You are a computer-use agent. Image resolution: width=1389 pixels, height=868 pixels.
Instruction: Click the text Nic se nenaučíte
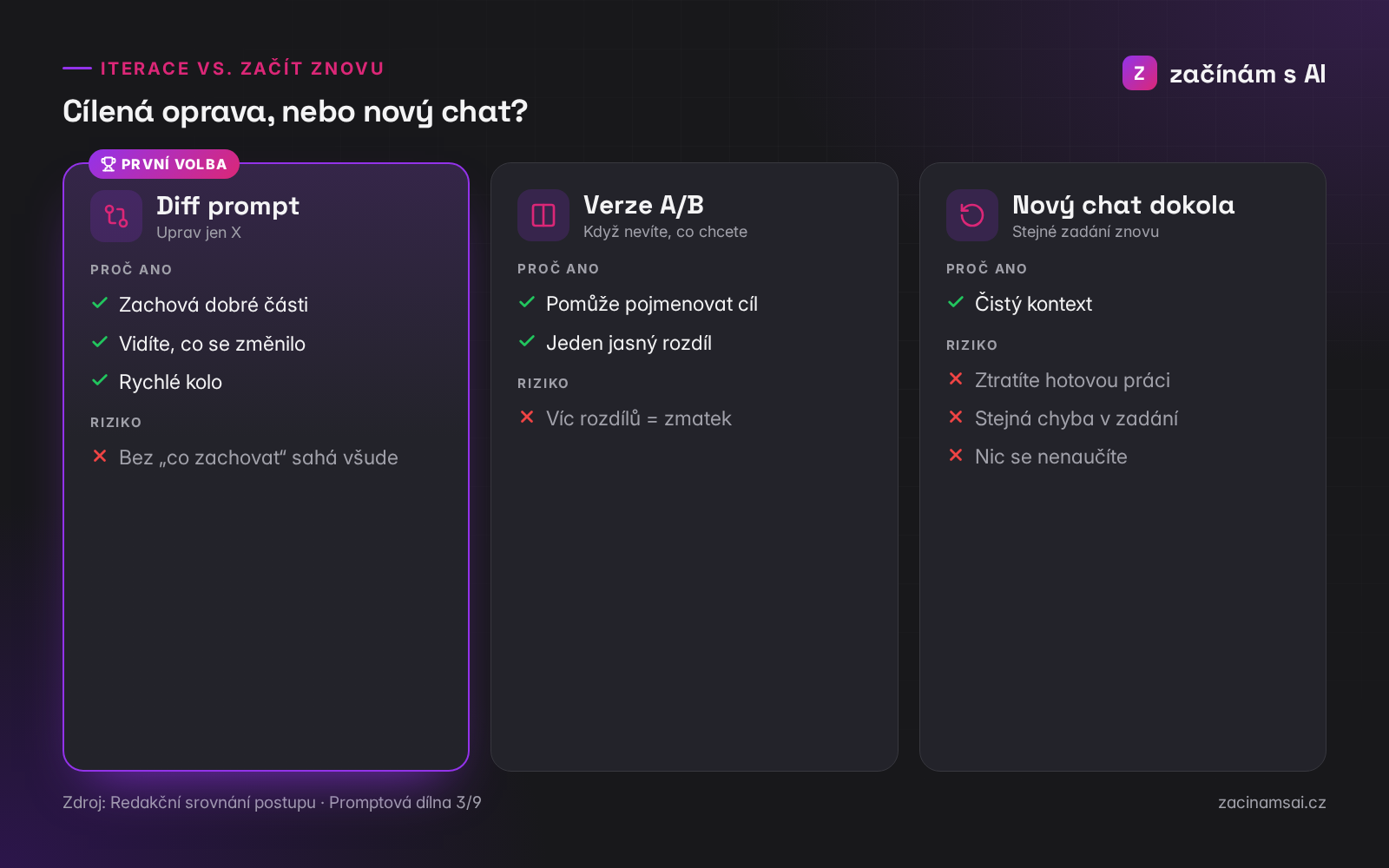(1051, 457)
